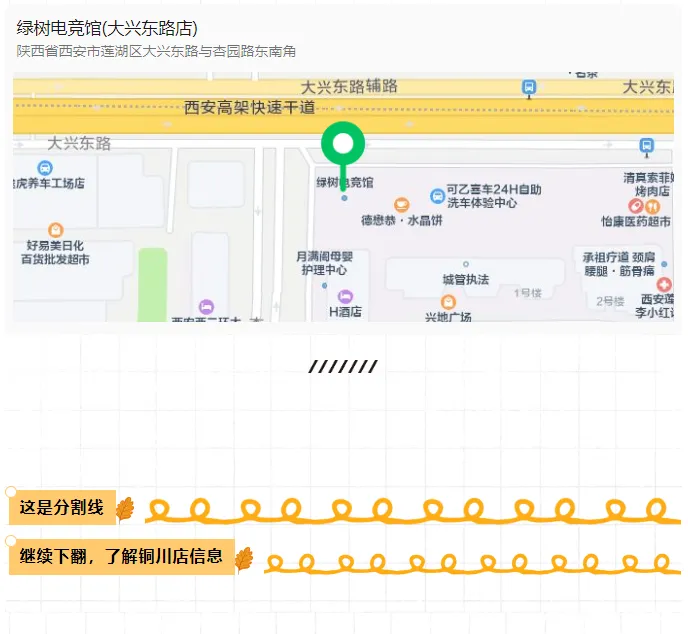Click the bus stop icon on 大兴东路辅路

point(529,88)
